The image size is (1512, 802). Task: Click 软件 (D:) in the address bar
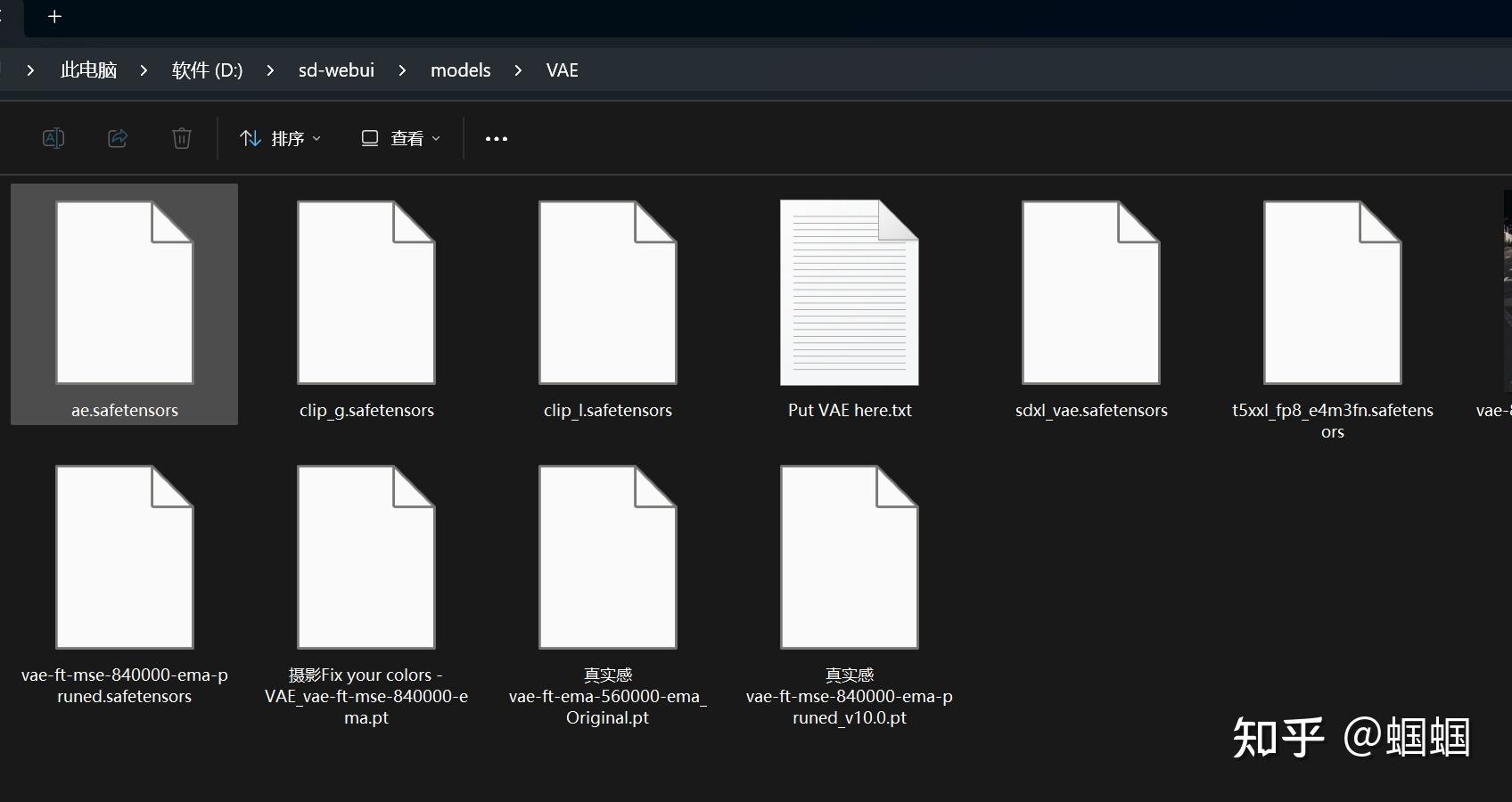[206, 70]
